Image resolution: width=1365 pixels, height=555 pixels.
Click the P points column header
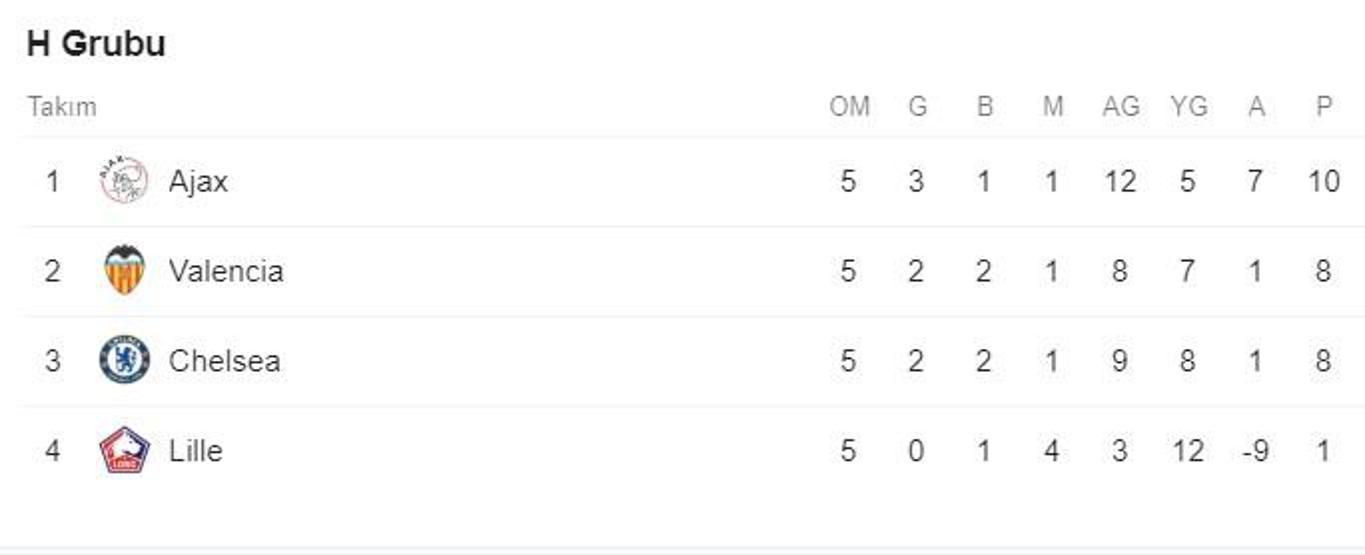1324,107
